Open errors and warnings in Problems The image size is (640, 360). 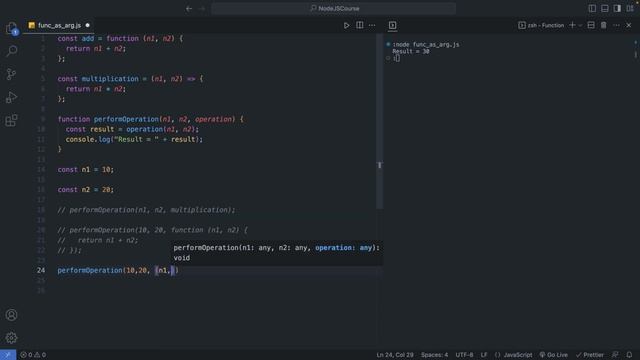pos(33,355)
